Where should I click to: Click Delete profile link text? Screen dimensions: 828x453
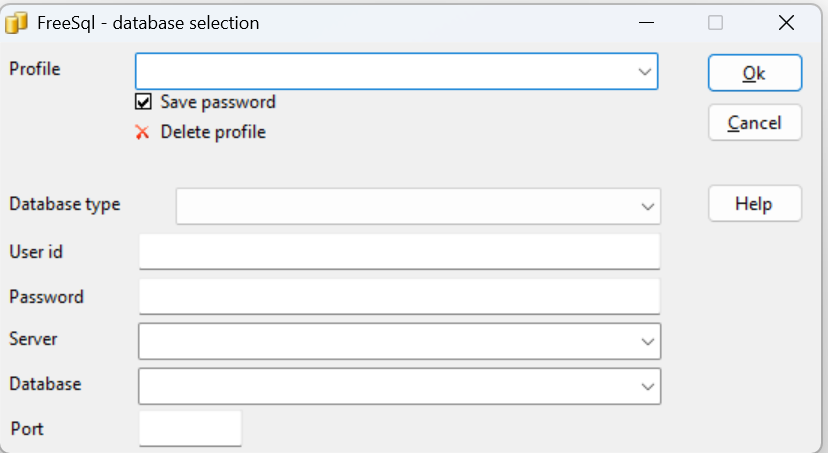(x=213, y=132)
